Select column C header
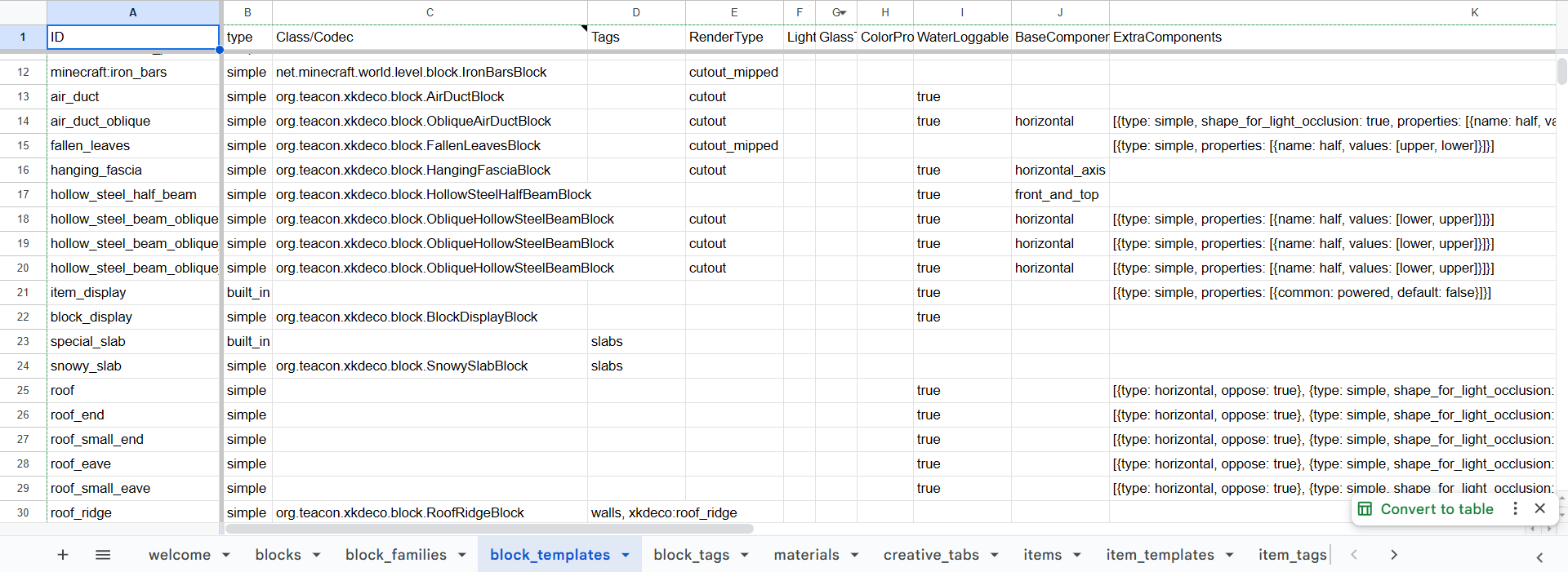The height and width of the screenshot is (572, 1568). [x=430, y=12]
